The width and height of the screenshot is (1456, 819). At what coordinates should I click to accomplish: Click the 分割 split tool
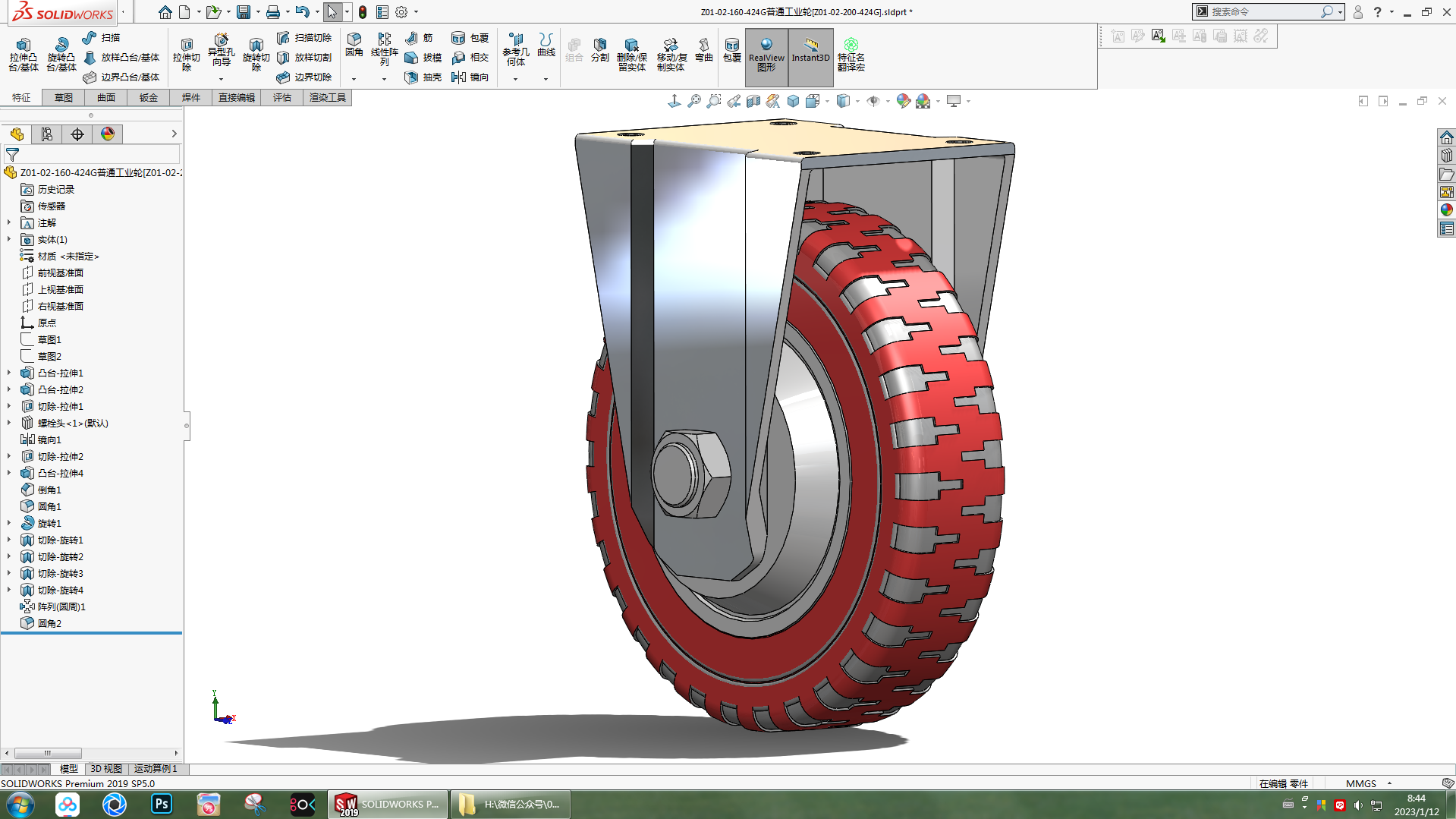(x=600, y=50)
